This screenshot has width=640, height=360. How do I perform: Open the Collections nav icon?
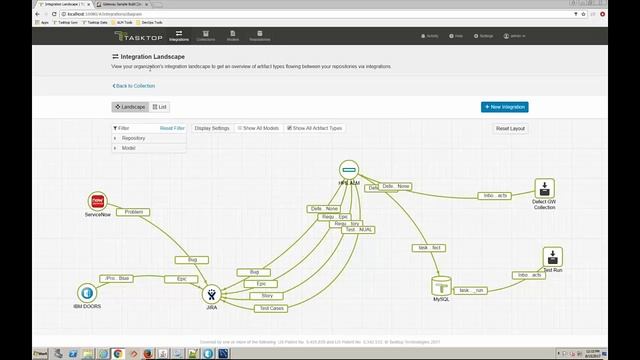(205, 36)
